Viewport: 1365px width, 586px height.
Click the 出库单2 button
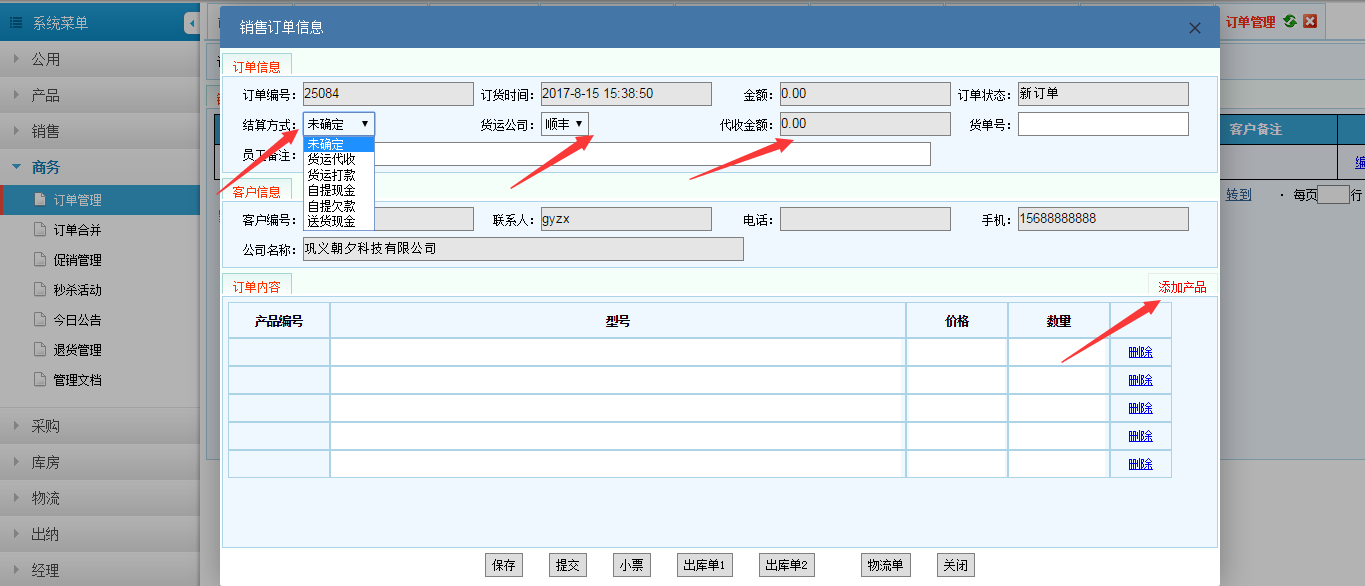pyautogui.click(x=787, y=565)
